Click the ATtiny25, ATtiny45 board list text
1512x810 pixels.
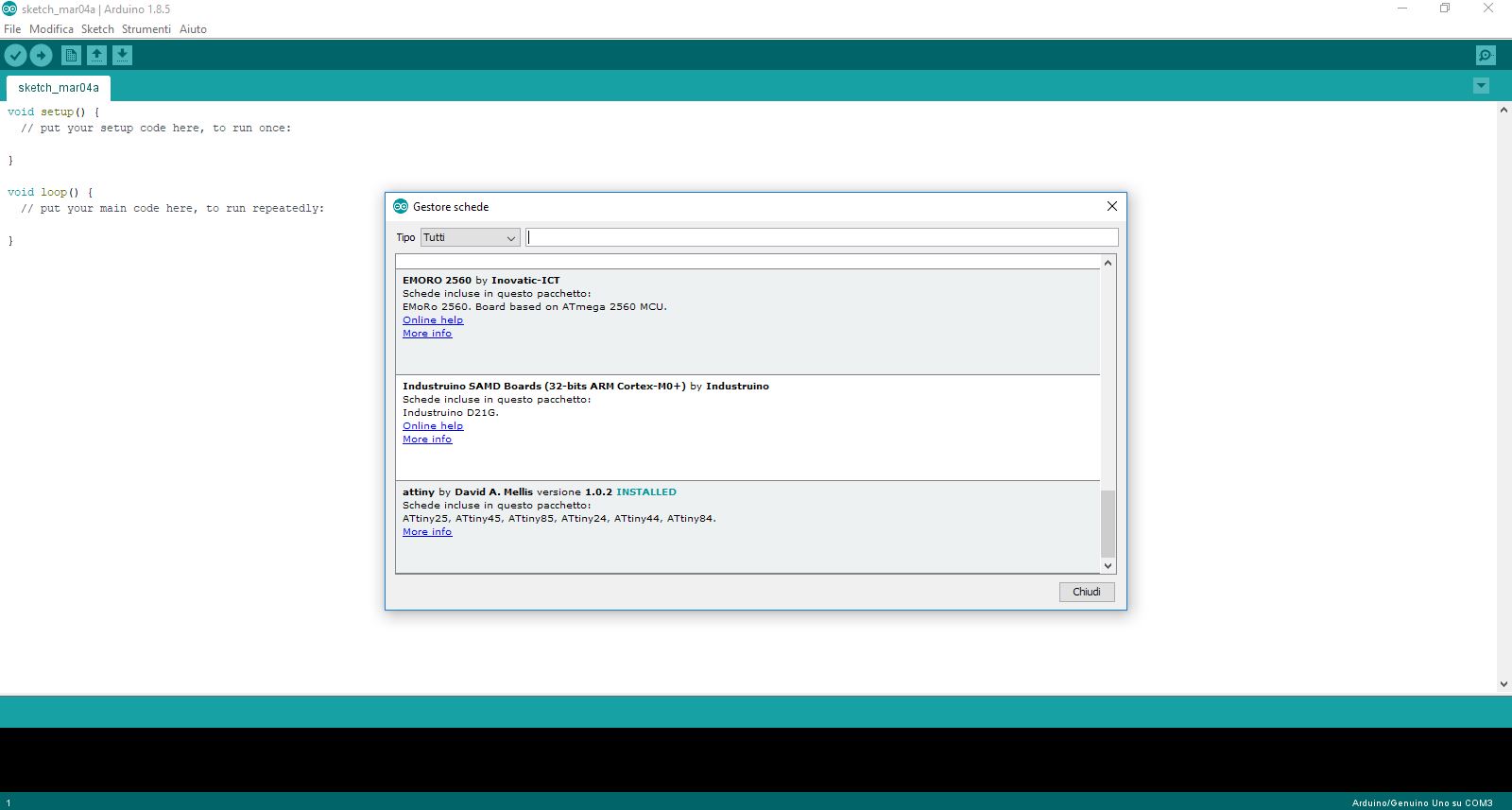(x=559, y=519)
